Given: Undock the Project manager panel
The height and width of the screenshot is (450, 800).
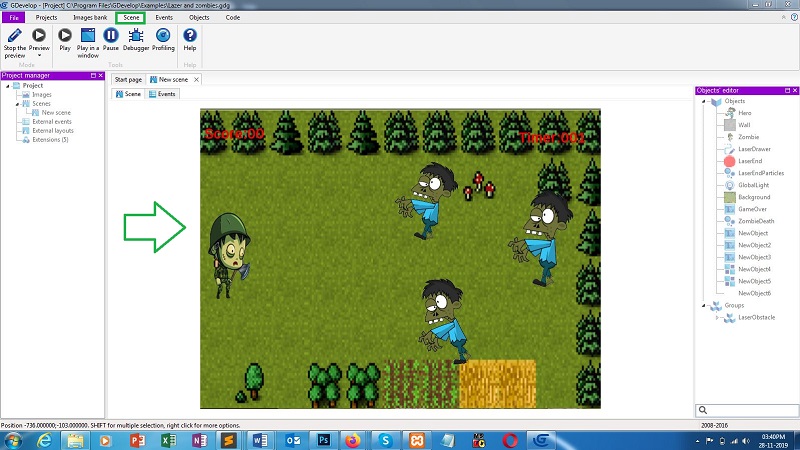Looking at the screenshot, I should coord(93,76).
